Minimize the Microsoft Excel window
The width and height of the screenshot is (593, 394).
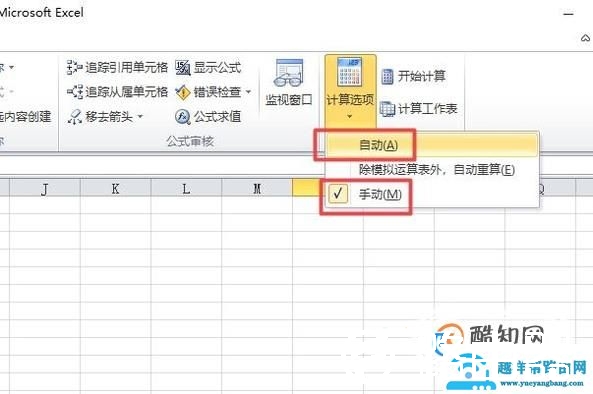[x=568, y=14]
